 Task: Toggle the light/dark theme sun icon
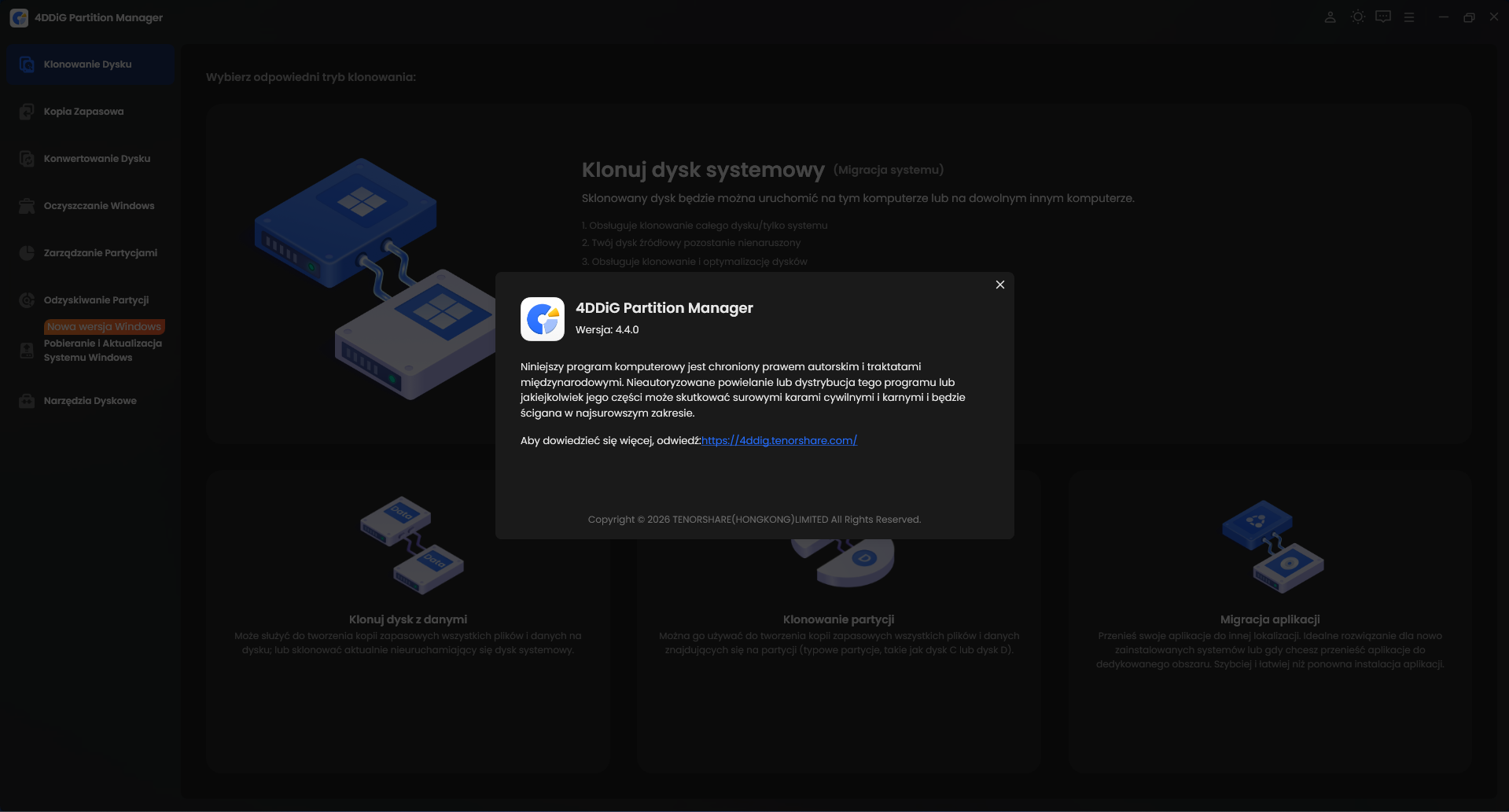[1357, 17]
